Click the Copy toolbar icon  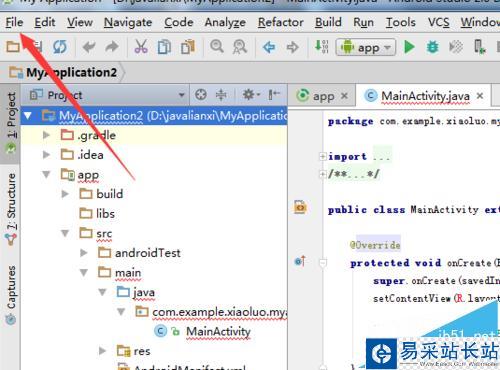[164, 47]
